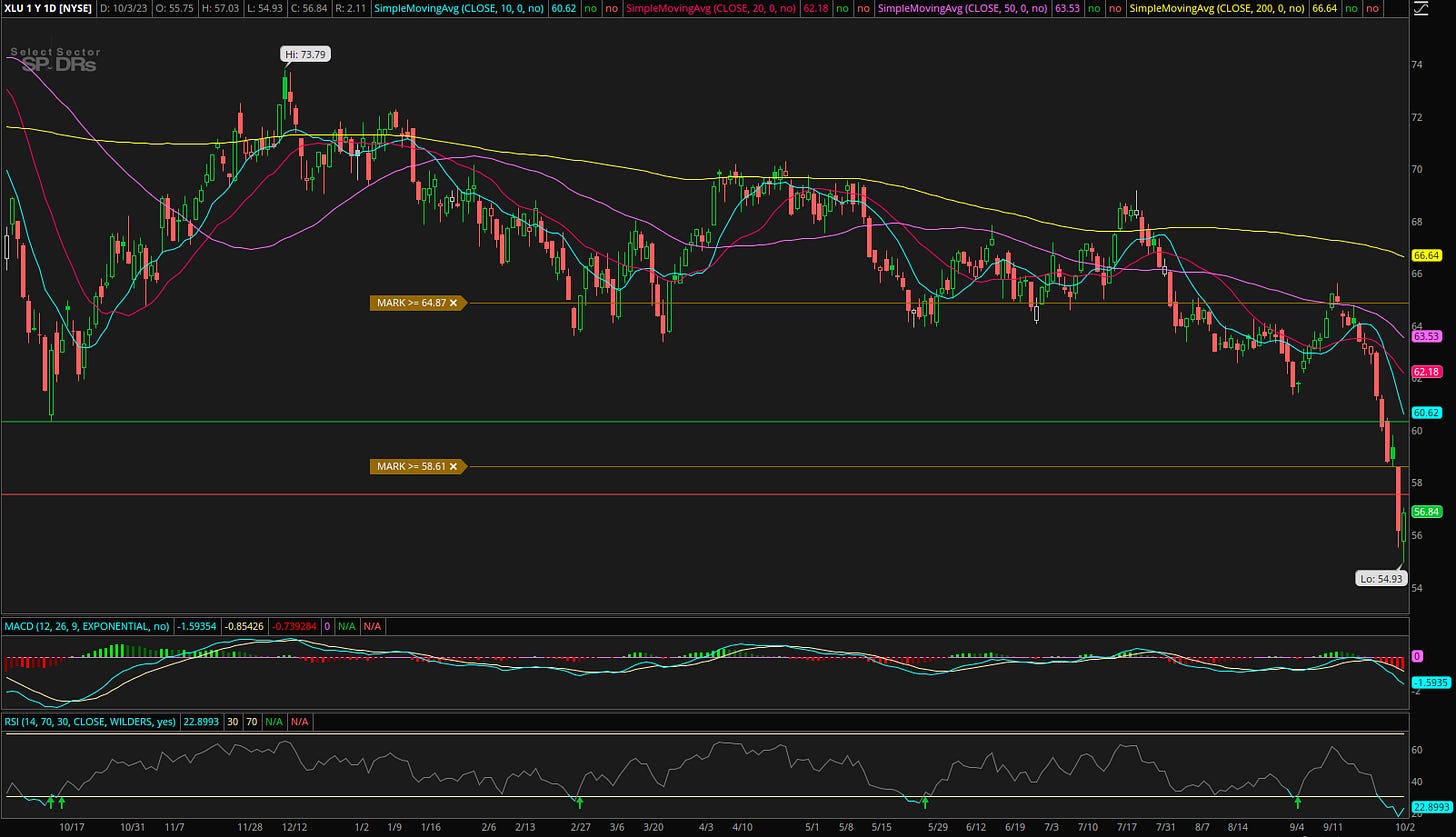Click the cyan 60.62 price axis bubble
This screenshot has width=1456, height=837.
click(x=1425, y=412)
